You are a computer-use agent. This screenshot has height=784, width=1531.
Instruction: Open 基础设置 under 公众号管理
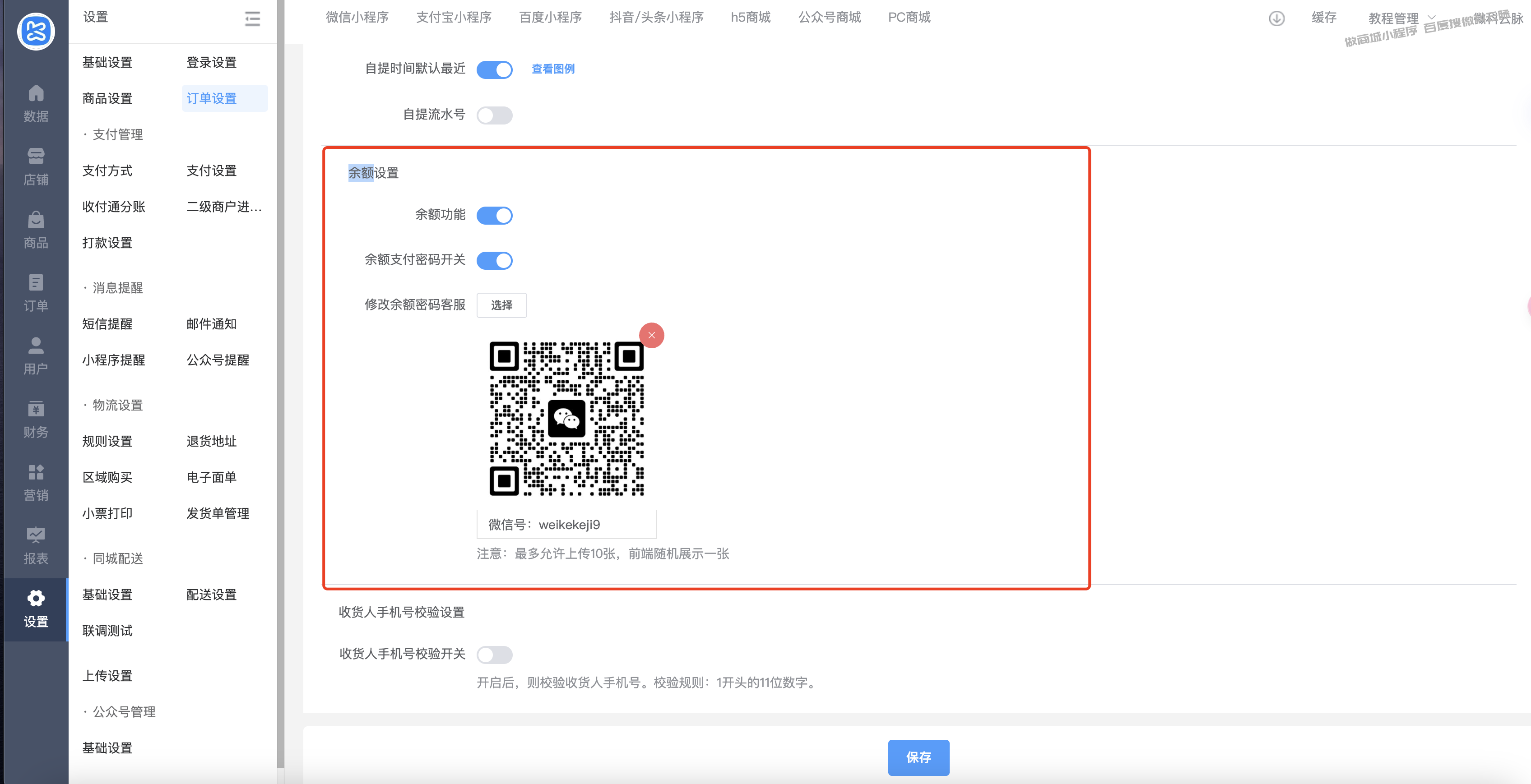point(107,748)
